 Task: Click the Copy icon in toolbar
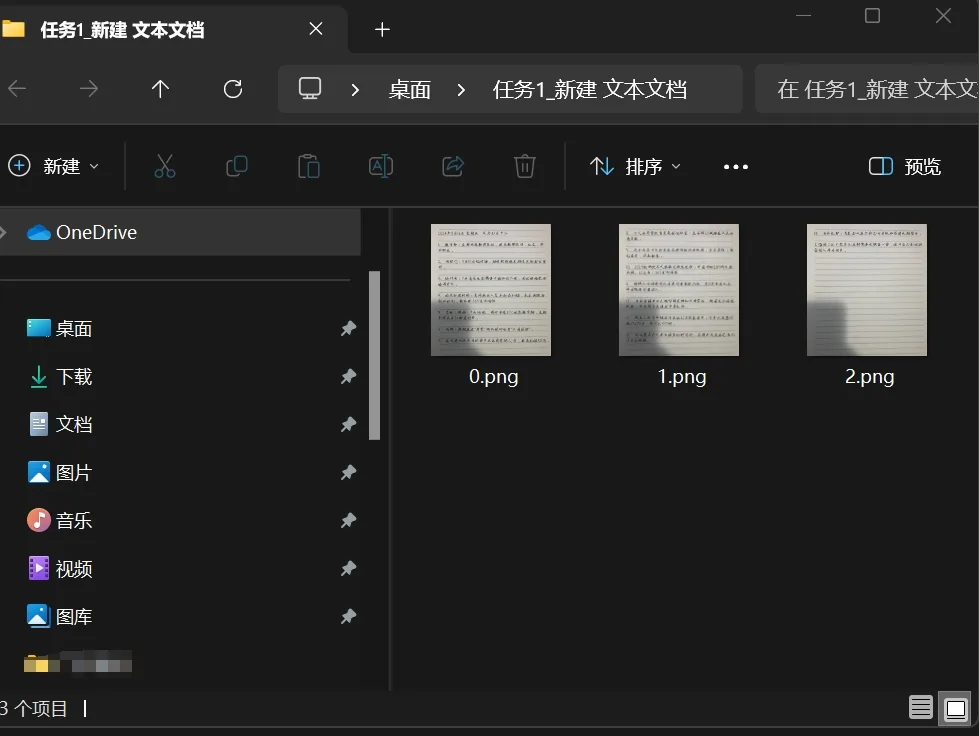tap(237, 167)
